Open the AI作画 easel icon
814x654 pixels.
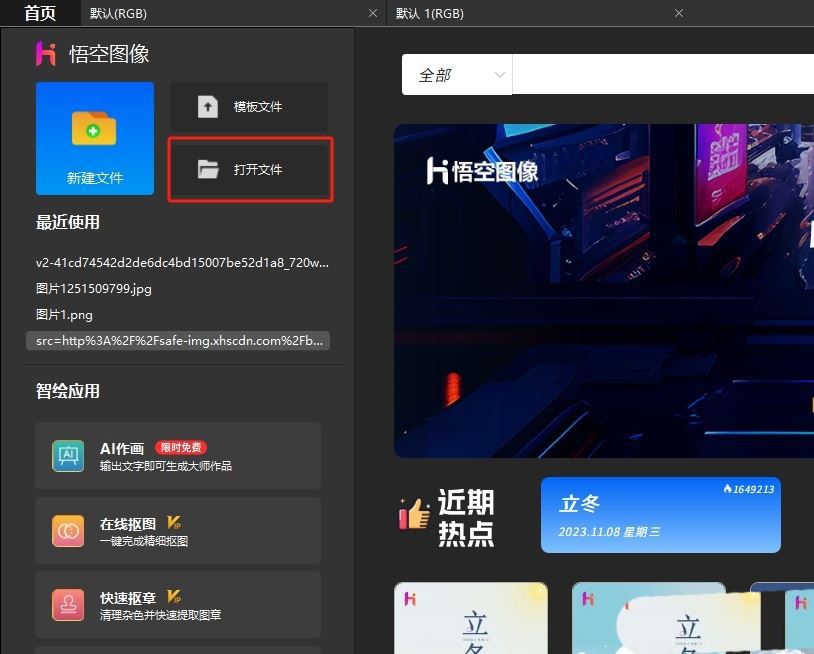(x=68, y=456)
